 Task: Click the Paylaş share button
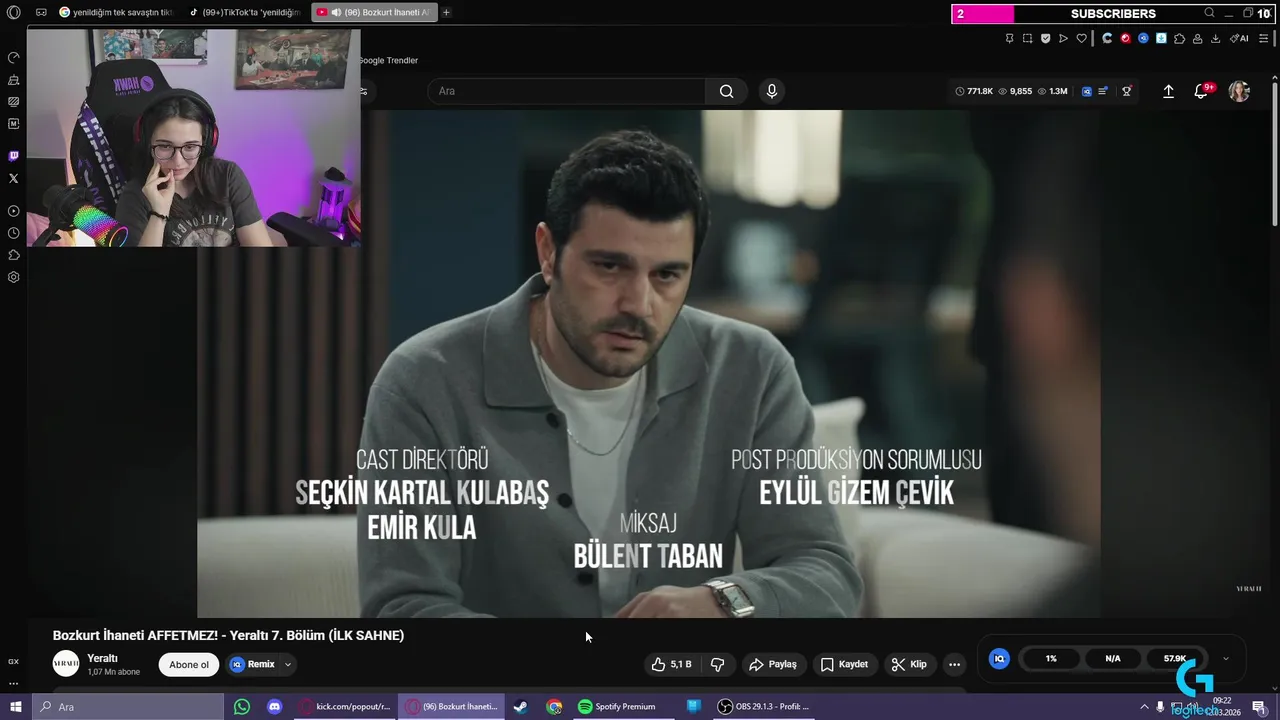(773, 664)
